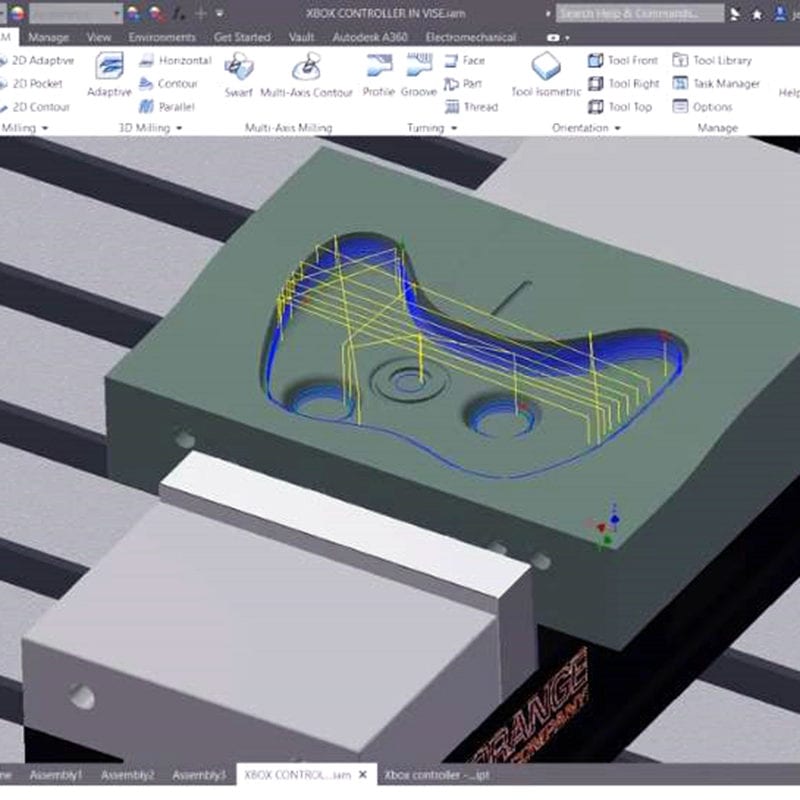Switch view to Tool Front
The height and width of the screenshot is (800, 800).
pyautogui.click(x=622, y=60)
